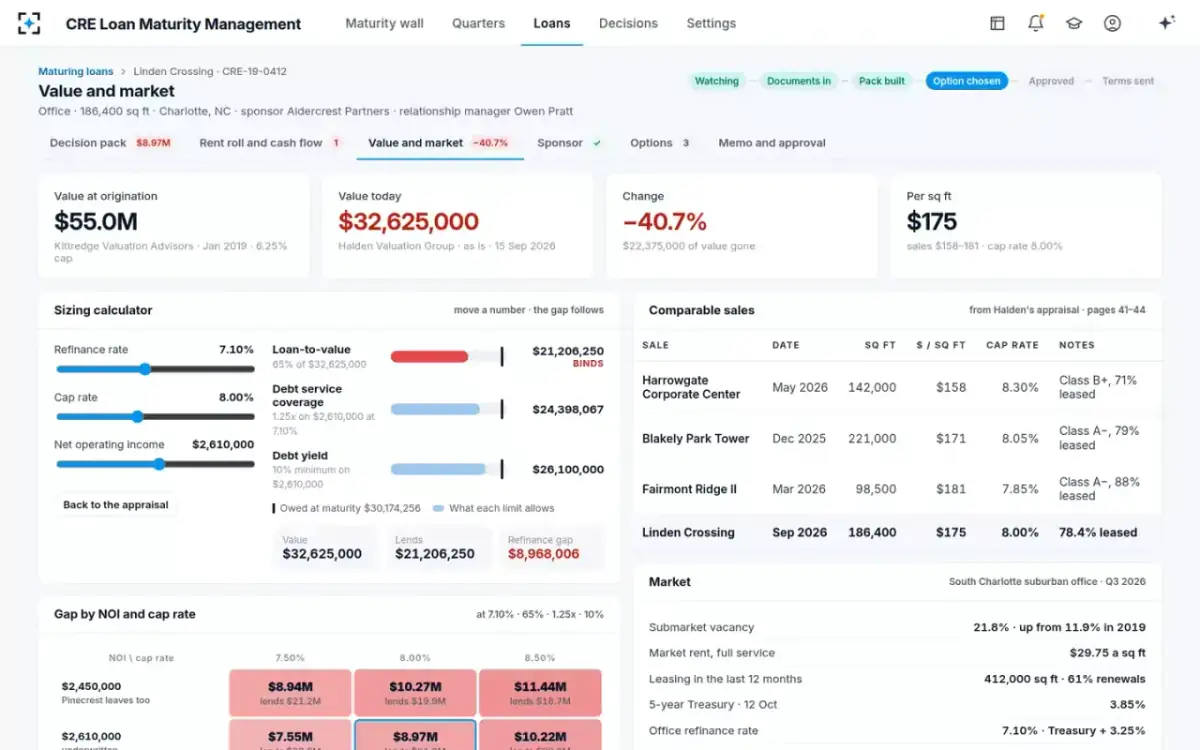Viewport: 1200px width, 750px height.
Task: Open the AI sparkle assistant icon
Action: click(1166, 23)
